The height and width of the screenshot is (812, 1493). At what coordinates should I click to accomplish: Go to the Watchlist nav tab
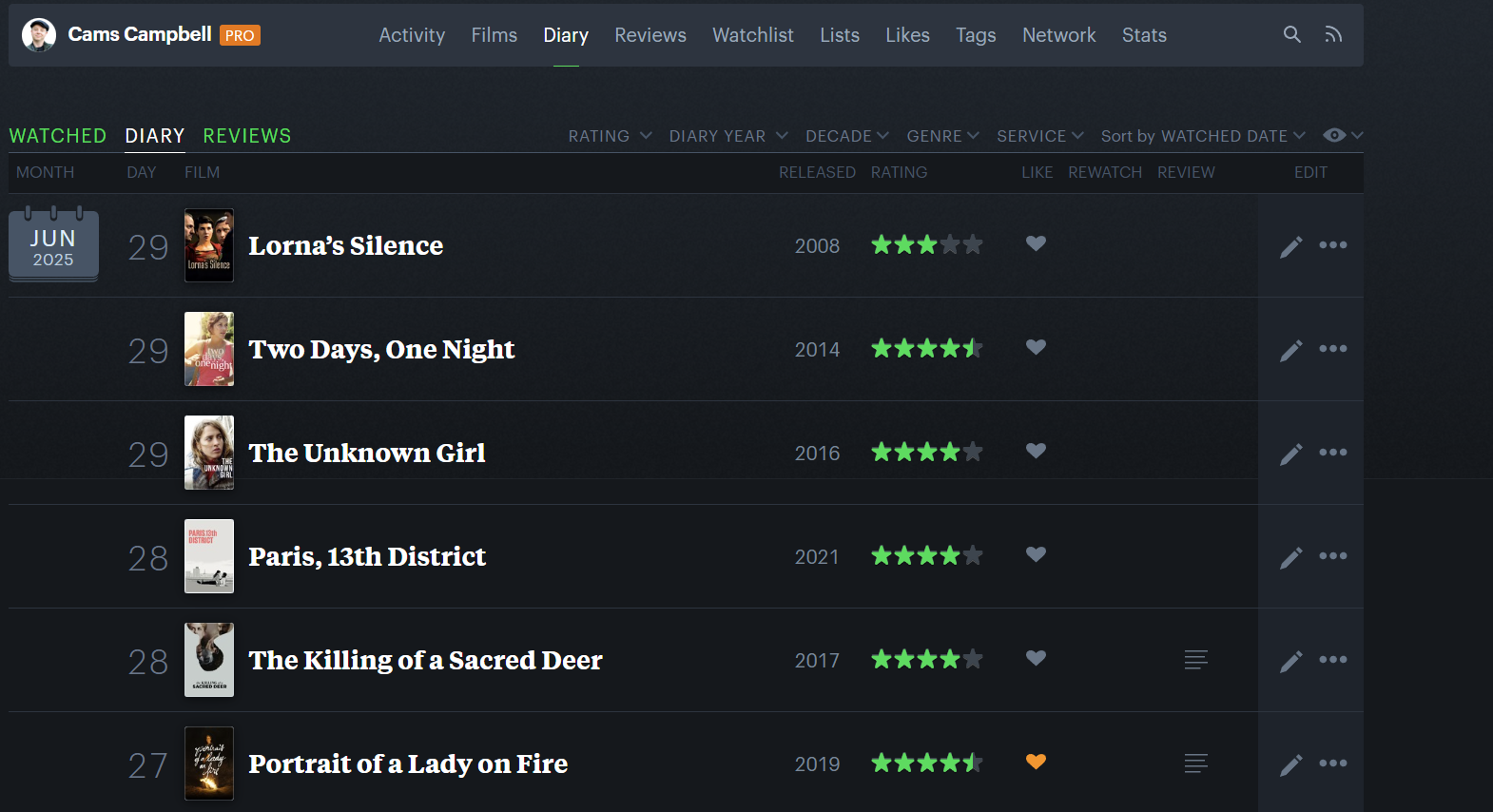pyautogui.click(x=752, y=35)
